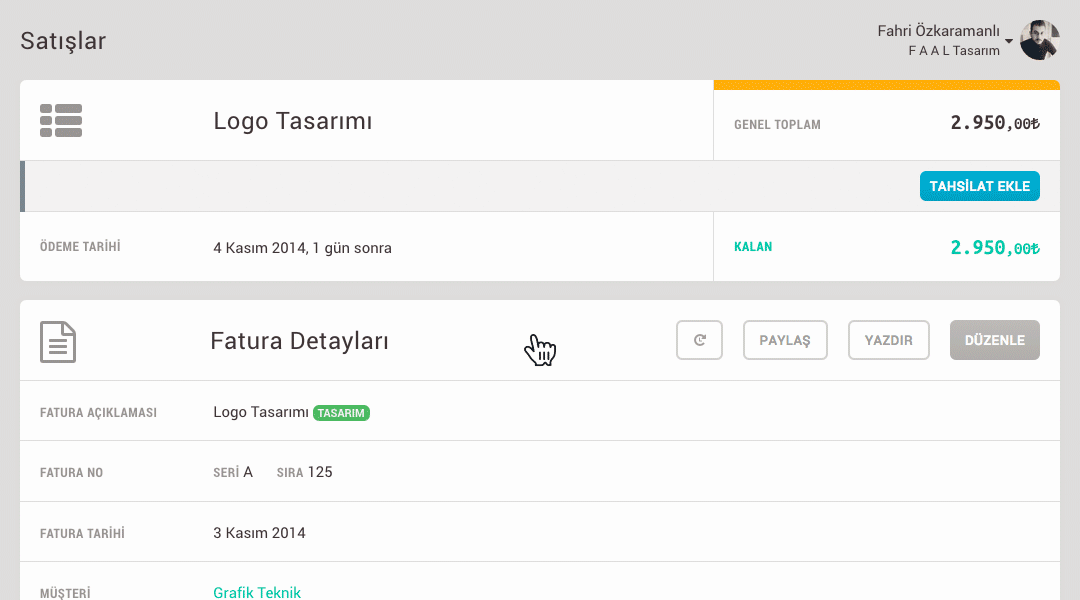Click the green Kalan 2.950,00 amount
The height and width of the screenshot is (600, 1080).
pos(994,247)
